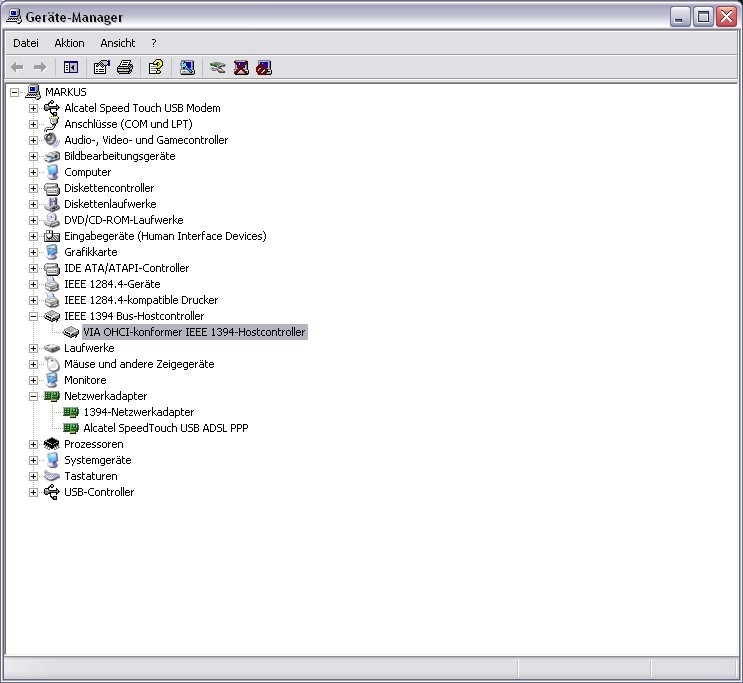Viewport: 743px width, 683px height.
Task: Open the Datei menu
Action: (26, 43)
